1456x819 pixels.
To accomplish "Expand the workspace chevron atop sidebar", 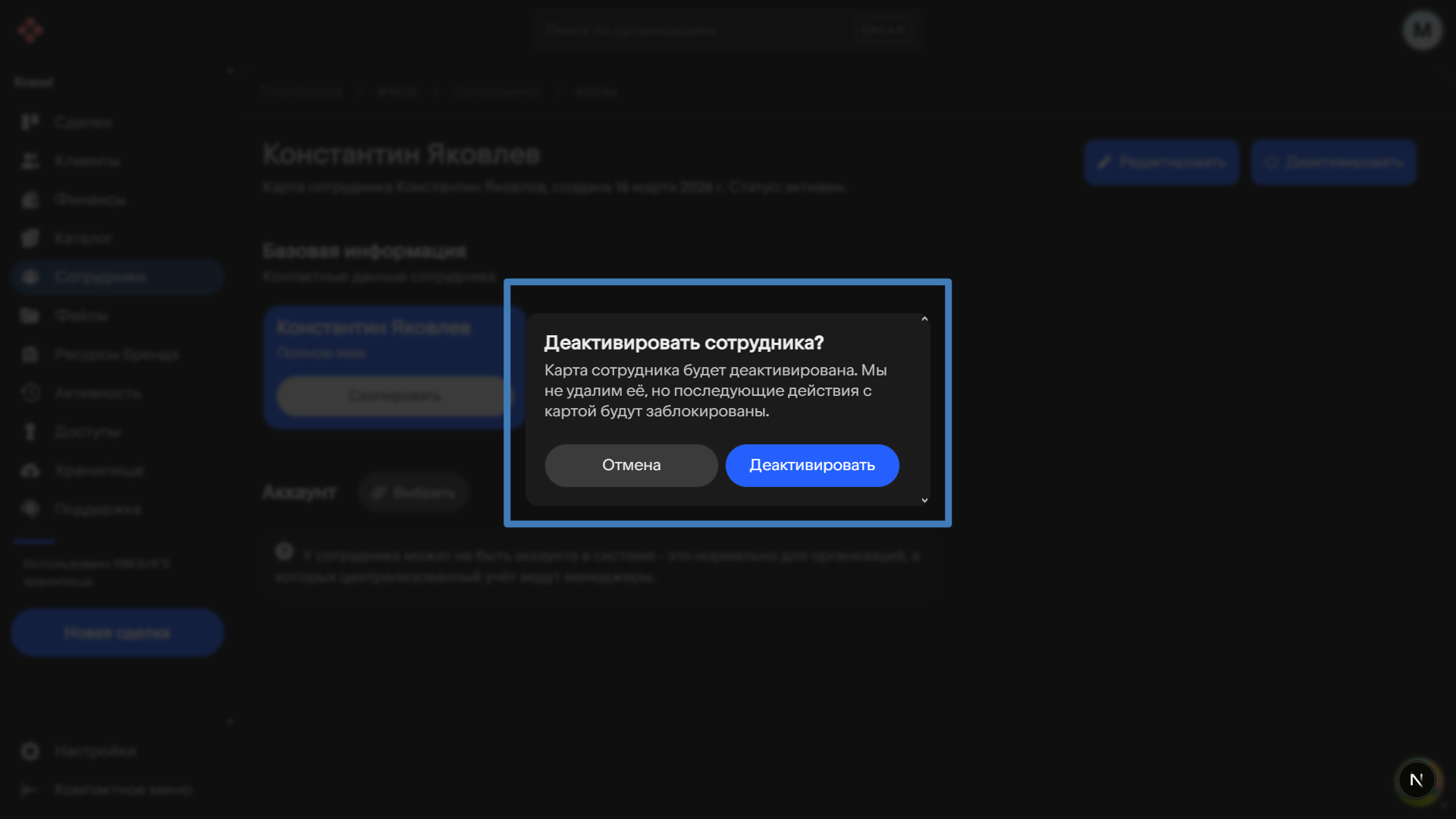I will 230,71.
